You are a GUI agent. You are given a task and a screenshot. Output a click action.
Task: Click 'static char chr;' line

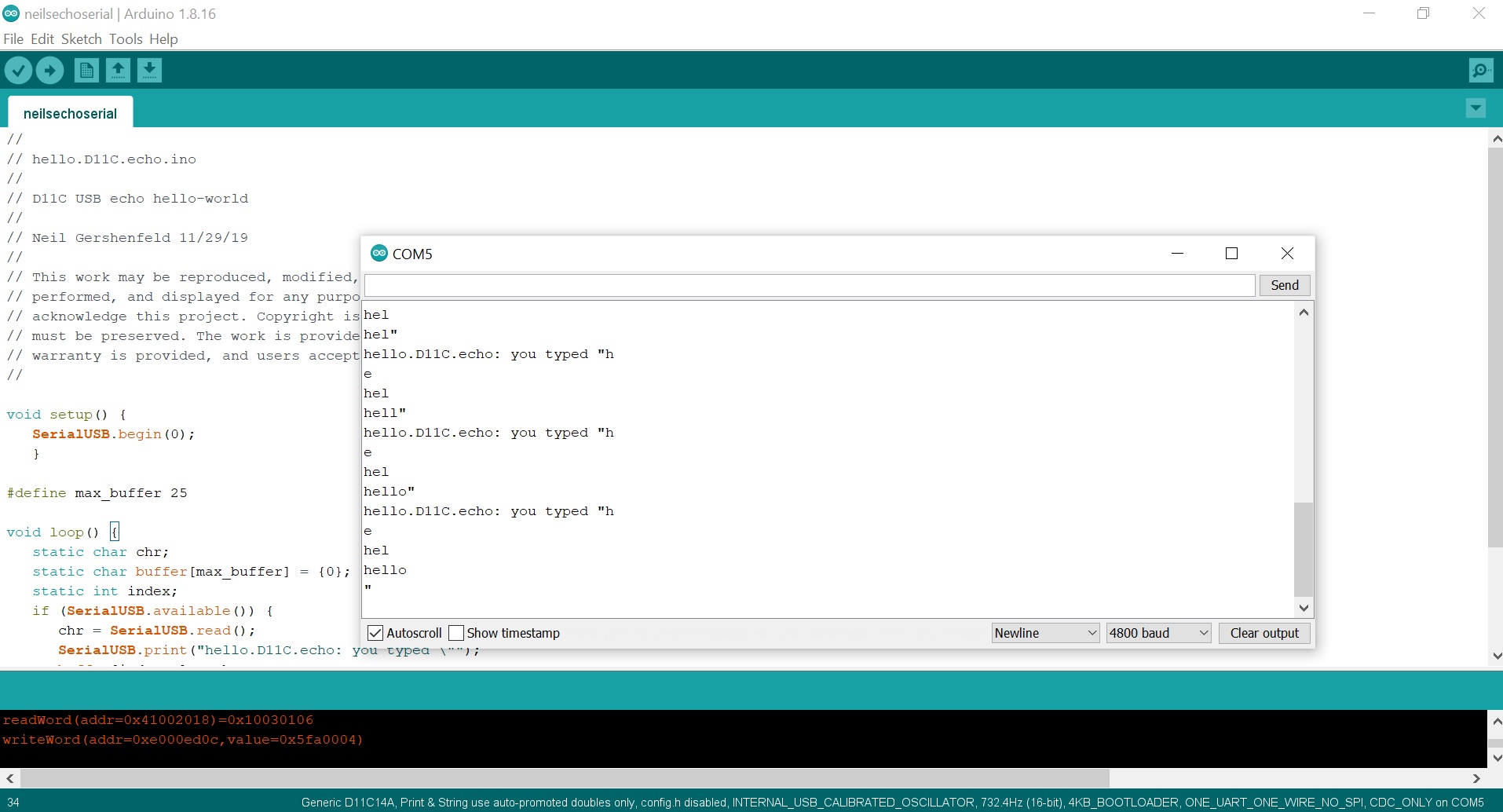pos(101,552)
